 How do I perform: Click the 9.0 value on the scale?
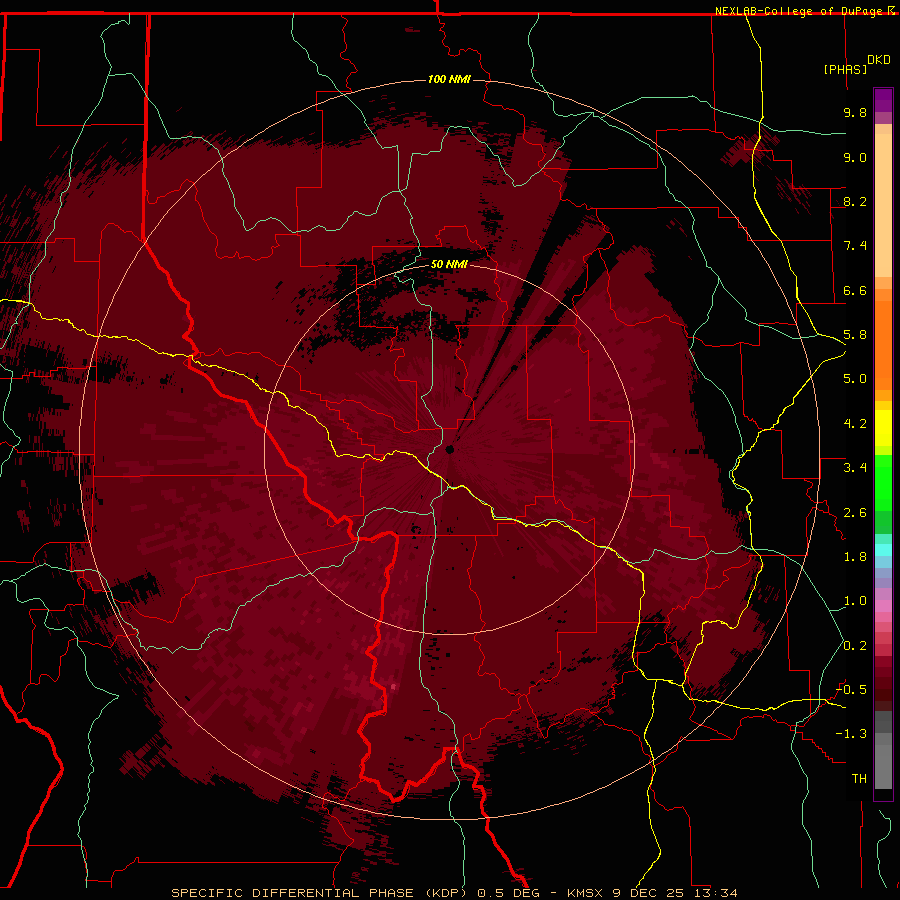(x=855, y=157)
